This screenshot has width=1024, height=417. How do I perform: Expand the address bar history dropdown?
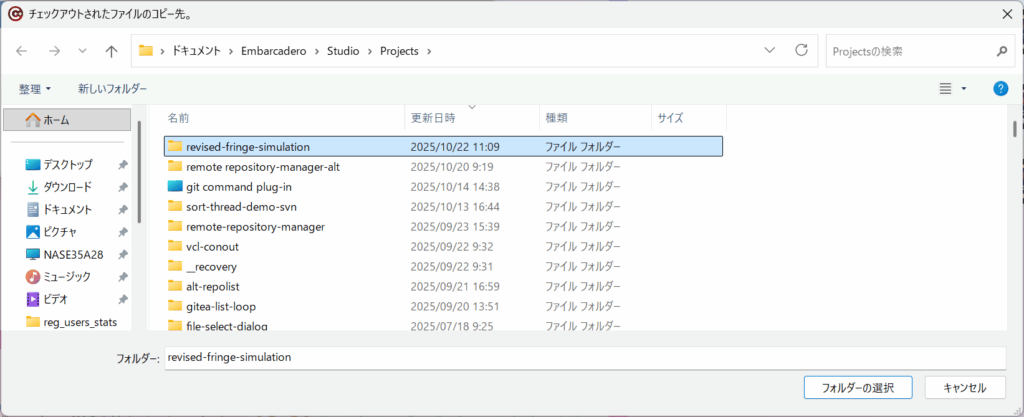[769, 50]
